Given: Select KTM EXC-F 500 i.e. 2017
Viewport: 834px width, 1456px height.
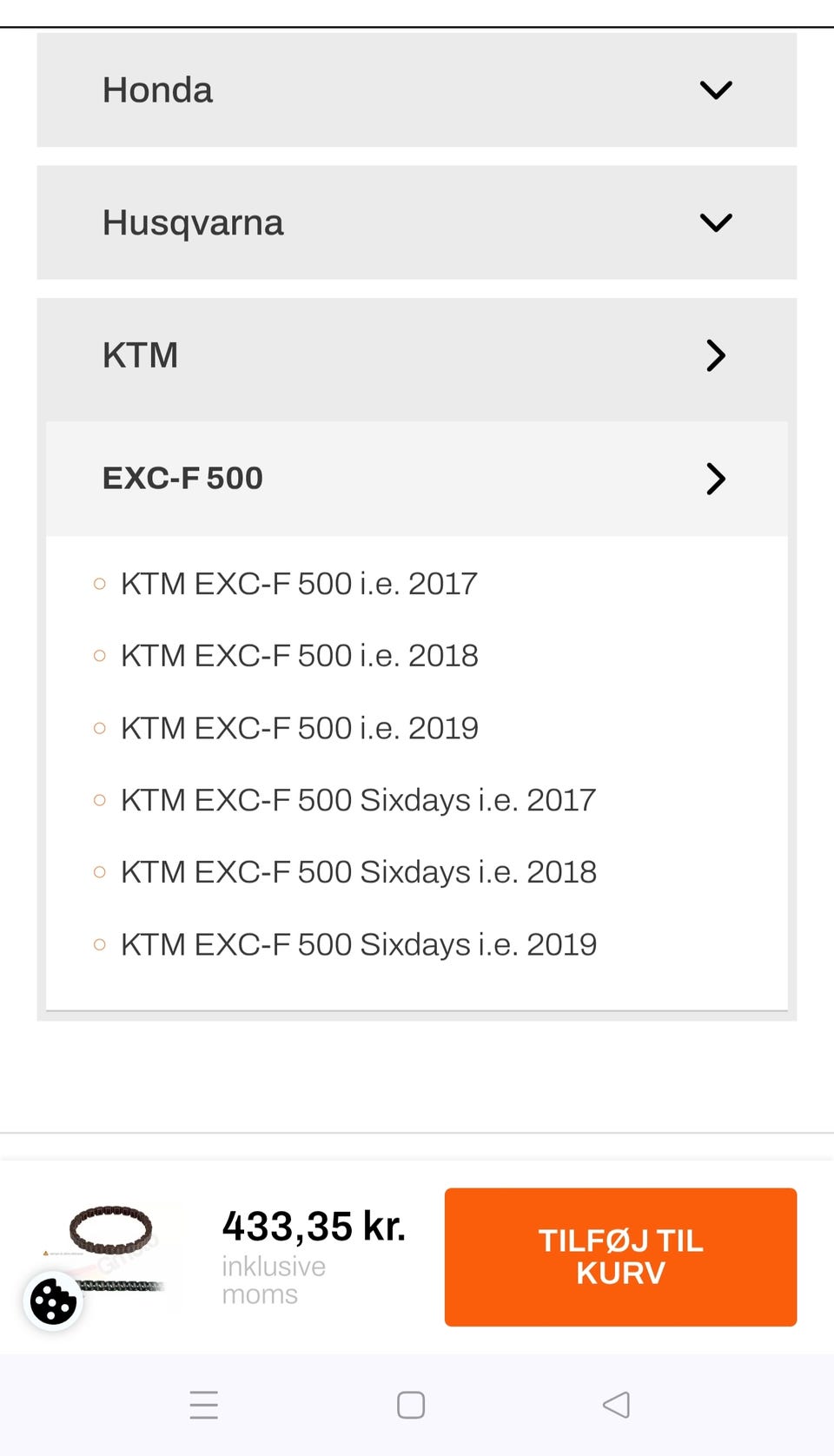Looking at the screenshot, I should [299, 584].
